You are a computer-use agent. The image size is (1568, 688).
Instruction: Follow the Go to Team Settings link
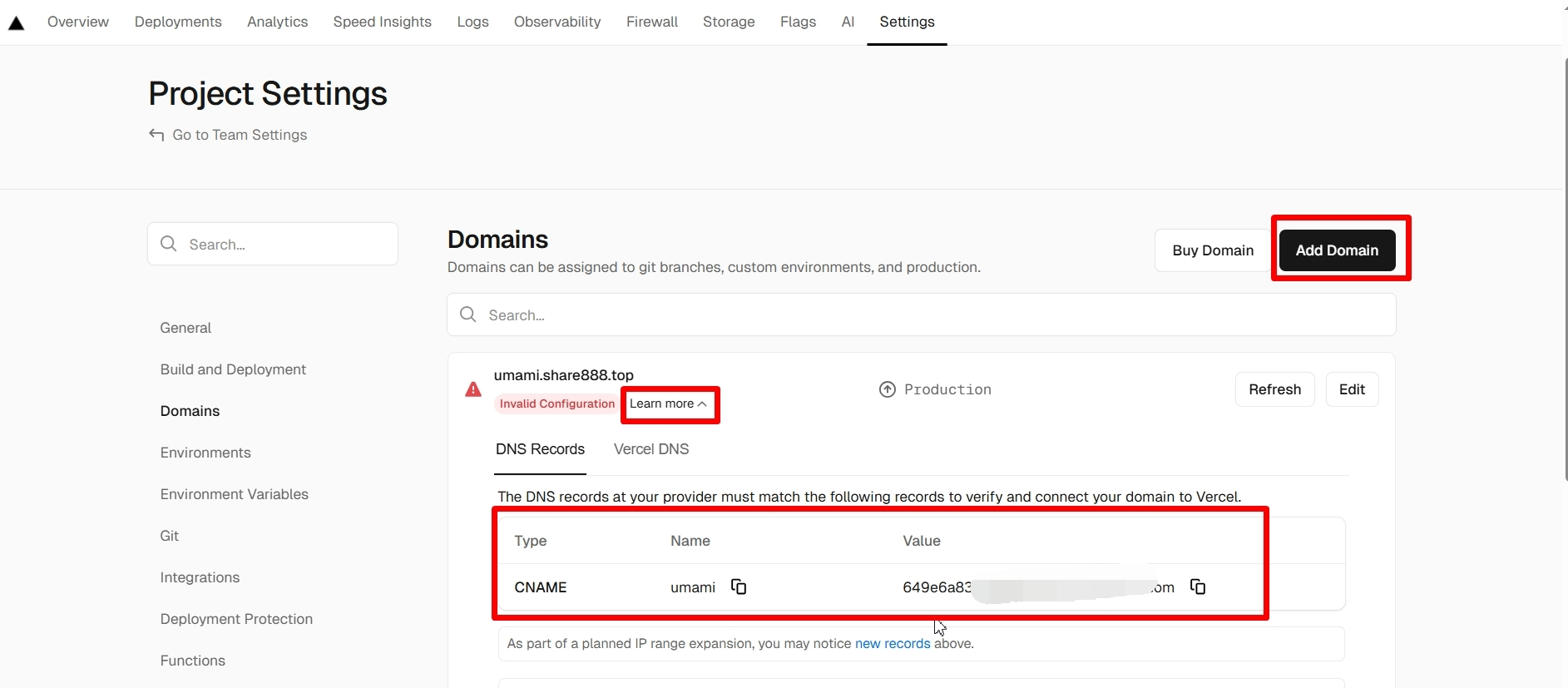click(x=240, y=135)
